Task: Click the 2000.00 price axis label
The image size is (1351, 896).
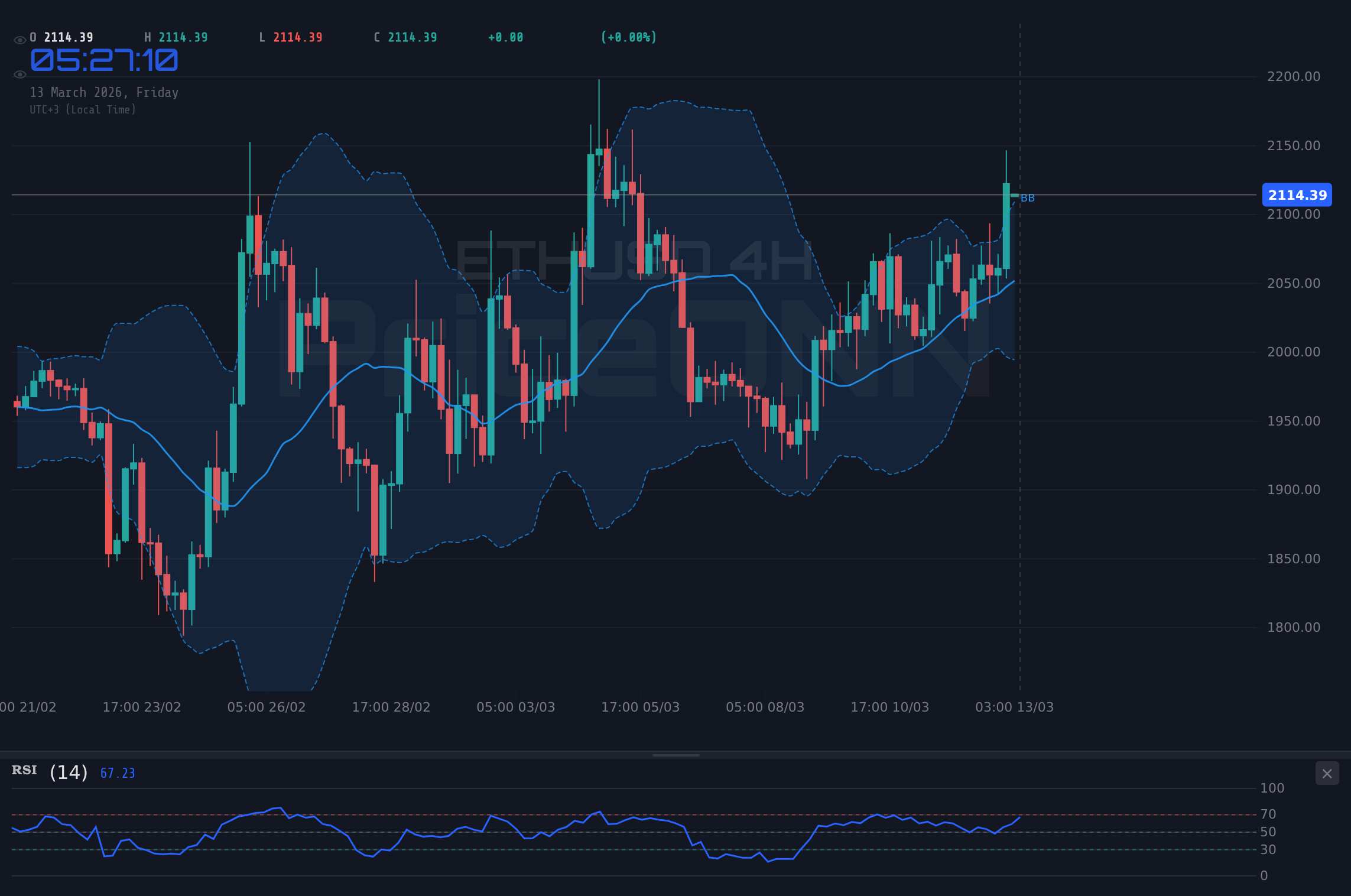Action: (x=1293, y=352)
